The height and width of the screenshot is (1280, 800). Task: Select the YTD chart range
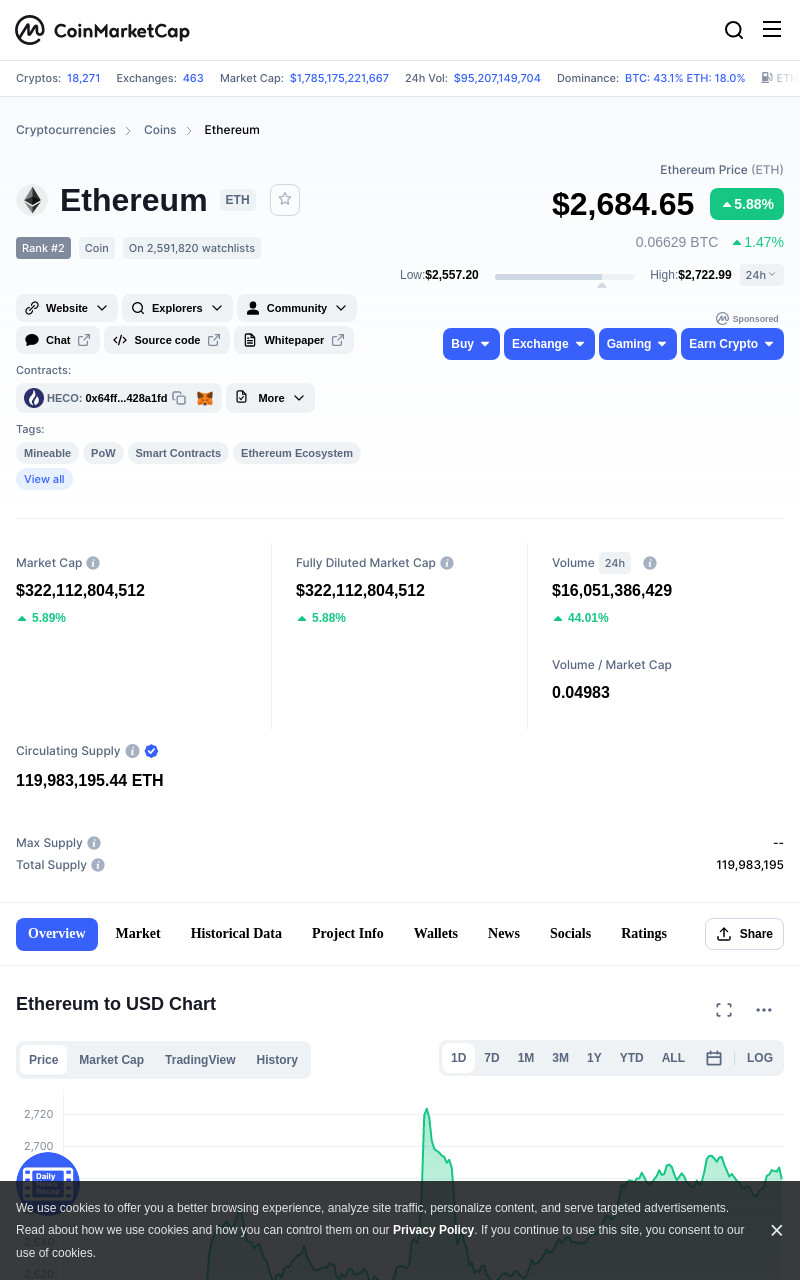(631, 1058)
